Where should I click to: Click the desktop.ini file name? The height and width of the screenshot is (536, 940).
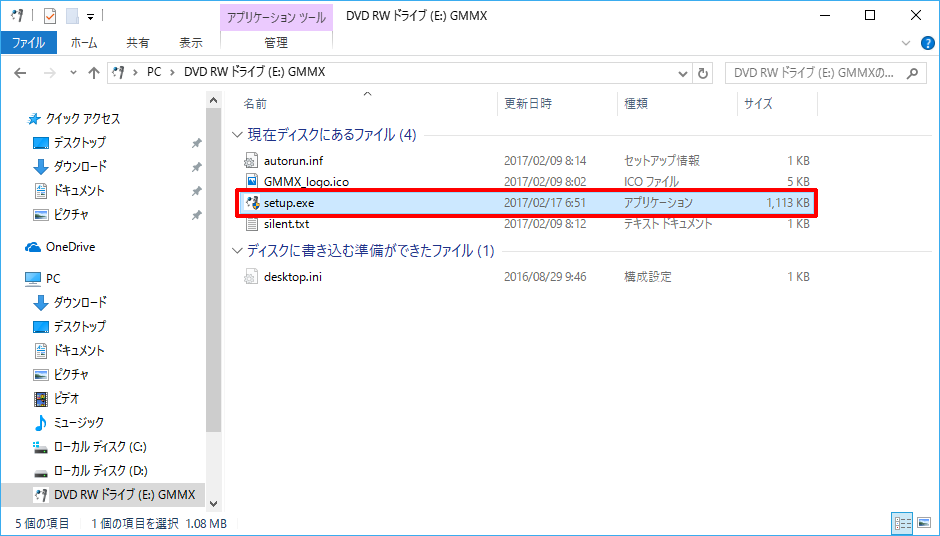coord(293,277)
